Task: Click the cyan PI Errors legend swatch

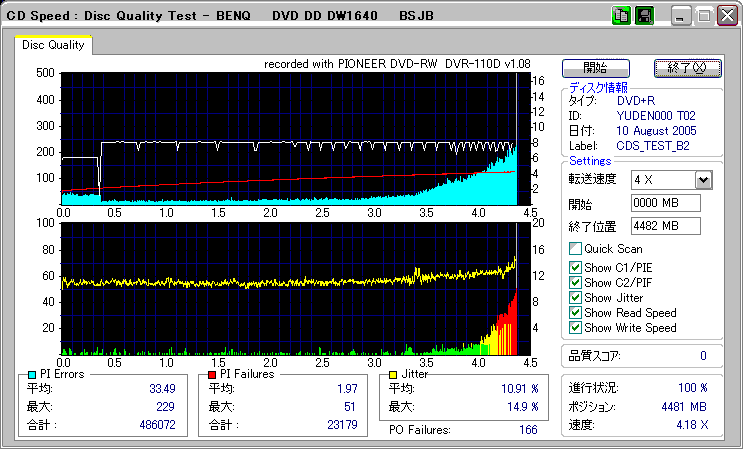Action: (31, 374)
